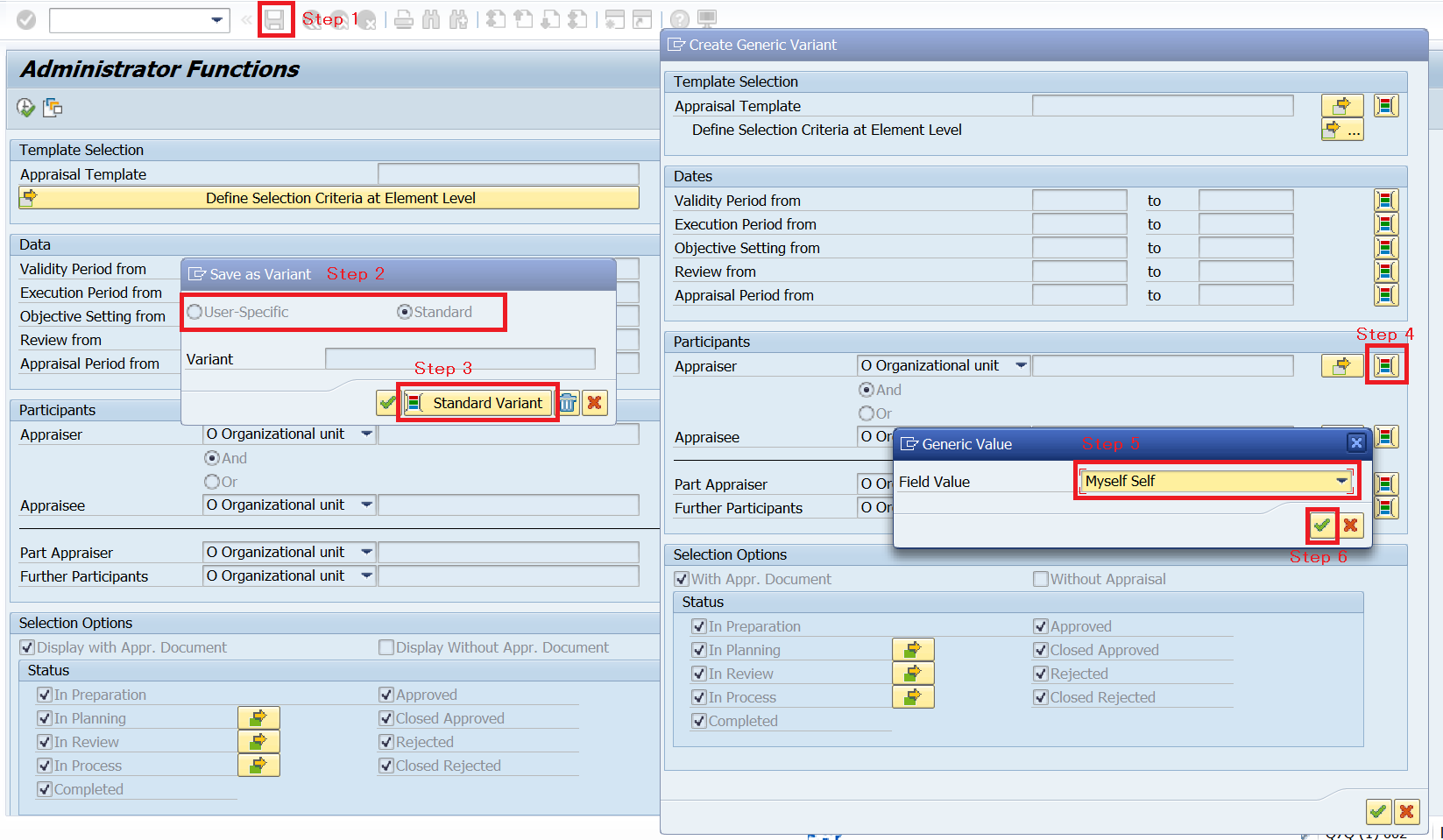Click the Variant name input field
1443x840 pixels.
[x=460, y=359]
